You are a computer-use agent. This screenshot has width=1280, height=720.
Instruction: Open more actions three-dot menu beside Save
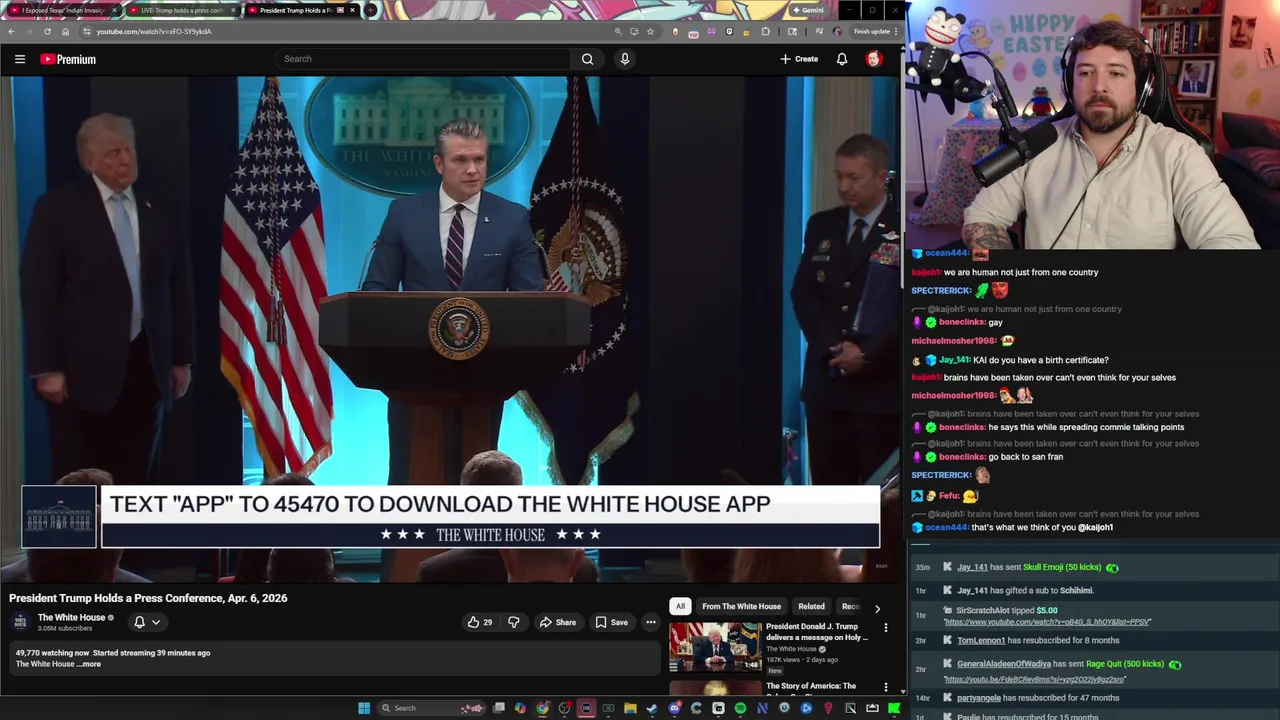pyautogui.click(x=651, y=622)
